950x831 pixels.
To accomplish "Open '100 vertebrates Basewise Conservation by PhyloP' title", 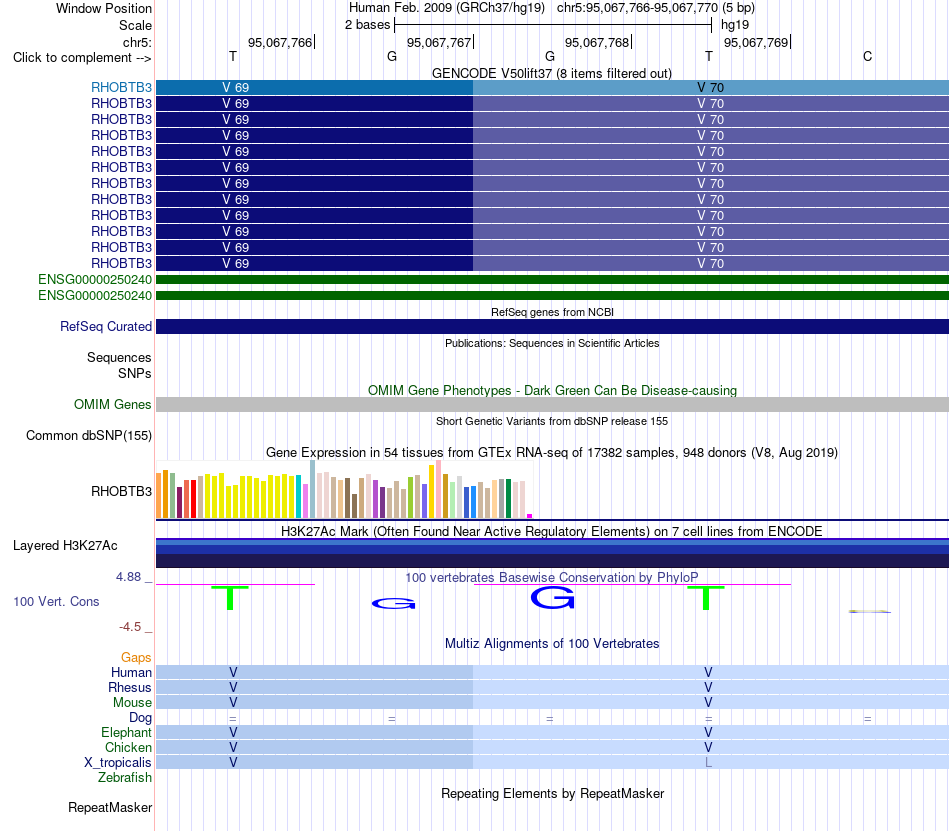I will 552,577.
